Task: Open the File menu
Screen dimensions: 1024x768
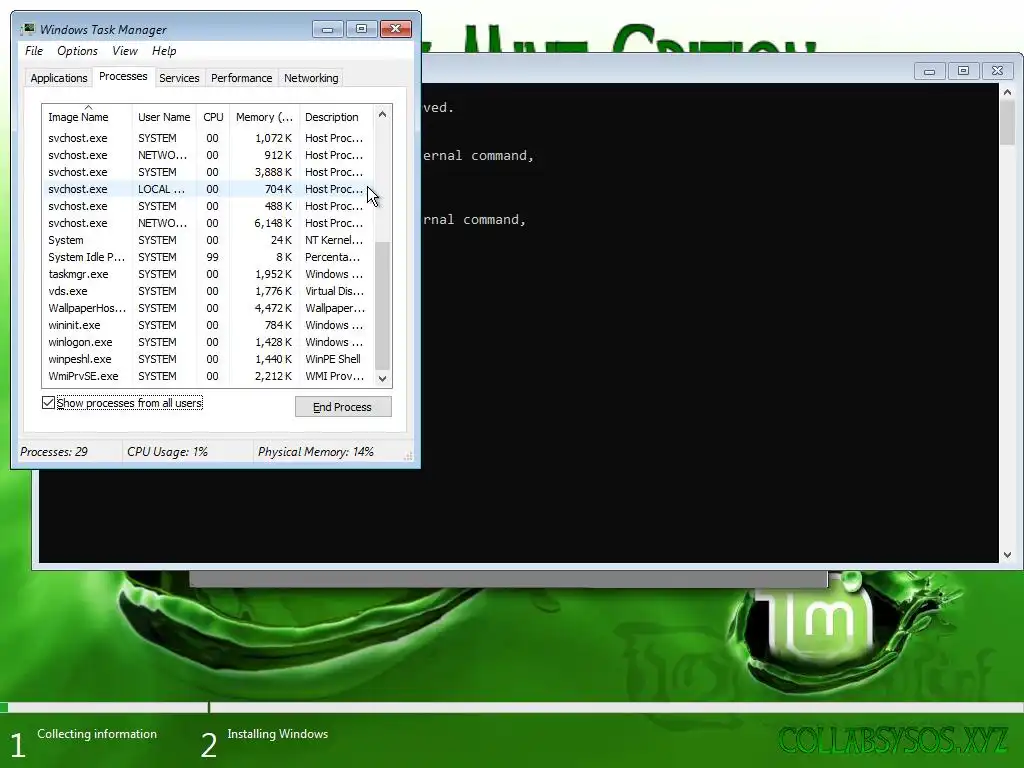Action: click(x=34, y=51)
